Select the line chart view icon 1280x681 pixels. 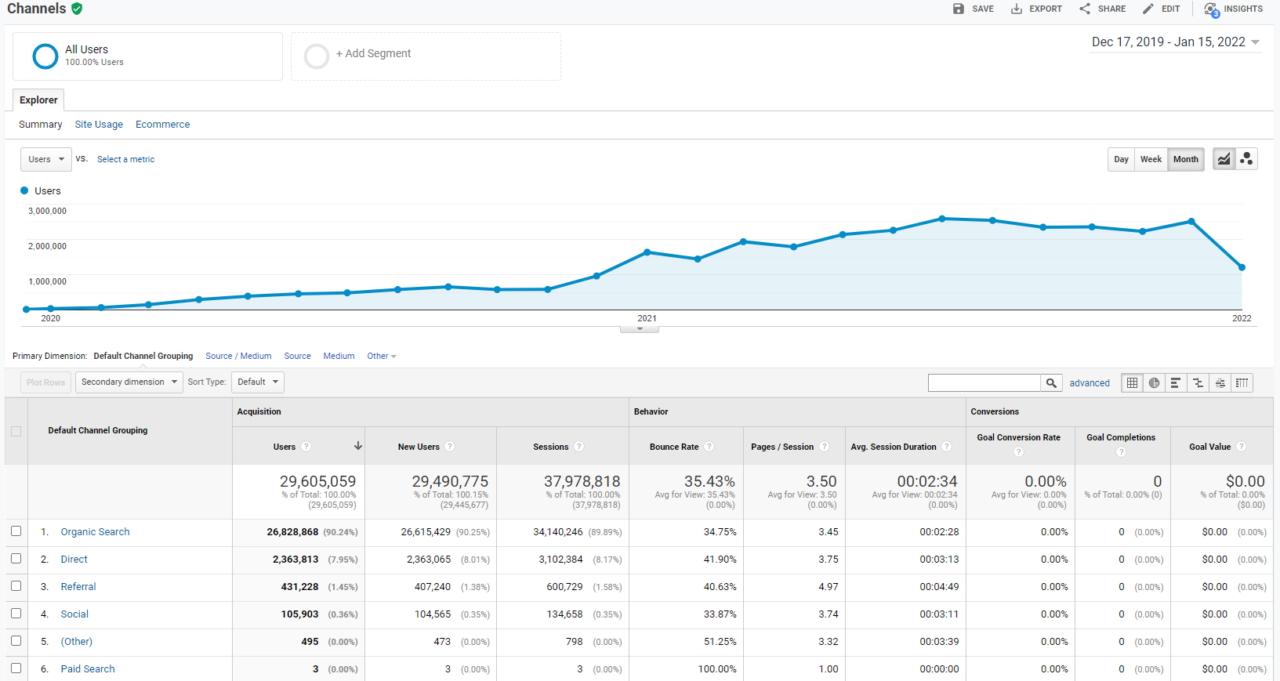coord(1223,159)
